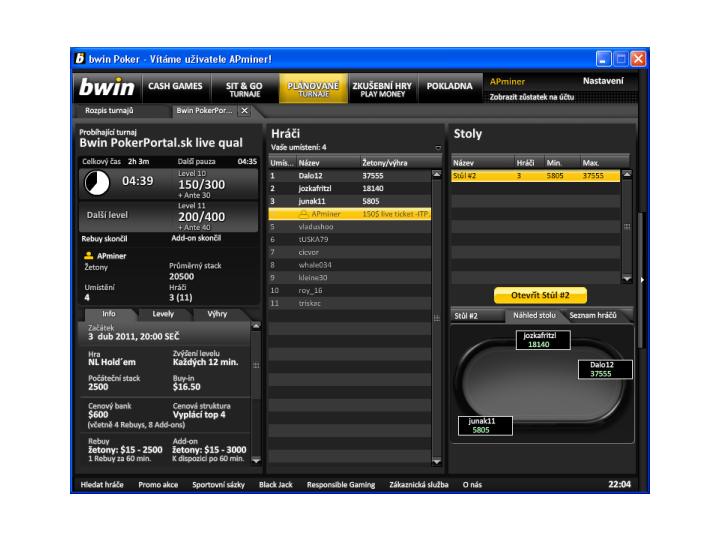Open CASH GAMES section
The height and width of the screenshot is (540, 720).
click(175, 87)
